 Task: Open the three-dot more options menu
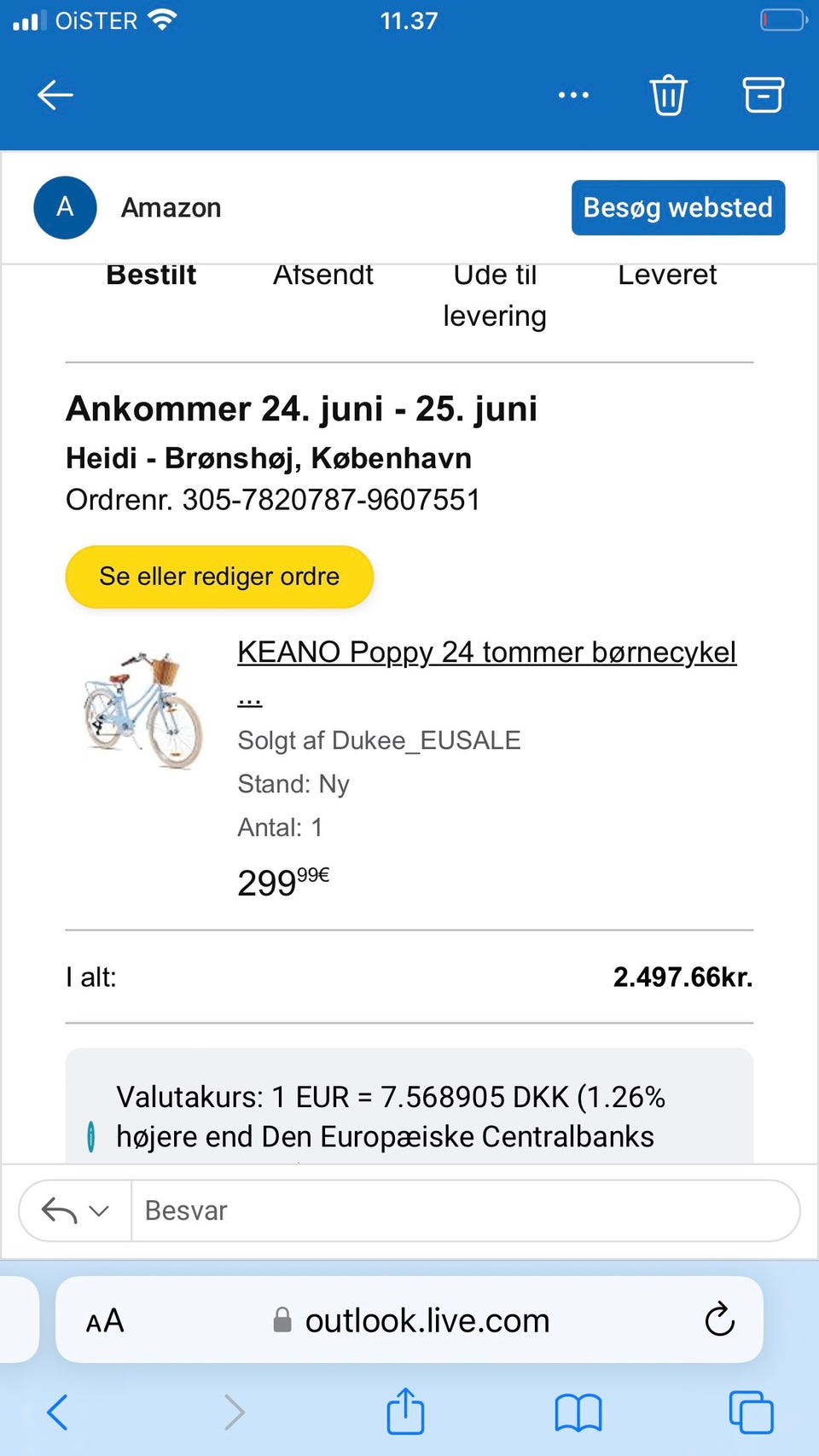click(x=573, y=95)
